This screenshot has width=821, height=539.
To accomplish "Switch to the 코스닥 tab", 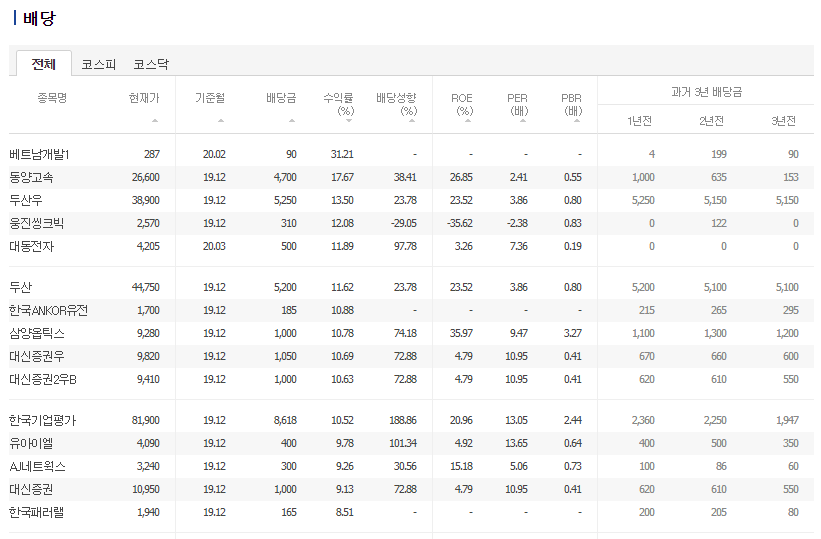I will (151, 64).
